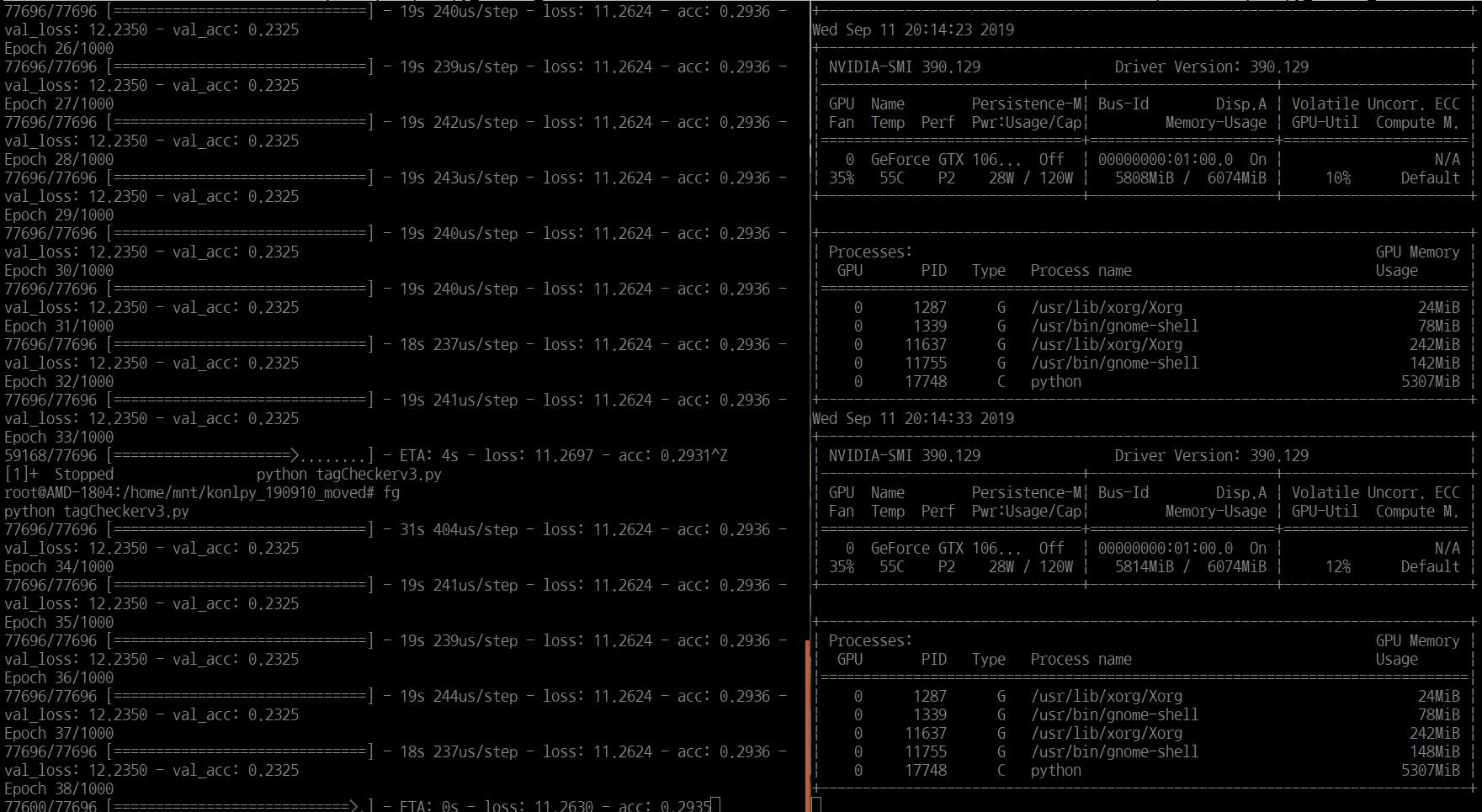Click the "19s 244us/step" timing text
The height and width of the screenshot is (812, 1482).
[x=459, y=697]
